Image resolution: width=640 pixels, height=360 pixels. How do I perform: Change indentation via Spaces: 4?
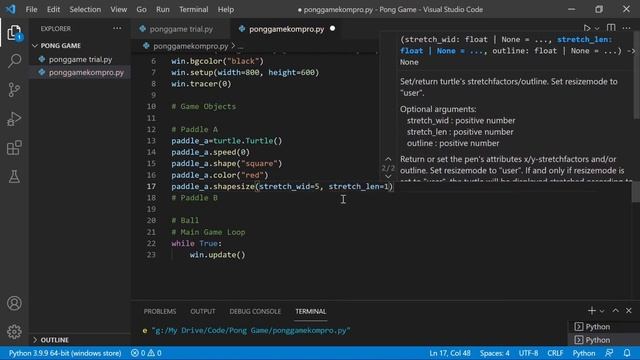[494, 353]
